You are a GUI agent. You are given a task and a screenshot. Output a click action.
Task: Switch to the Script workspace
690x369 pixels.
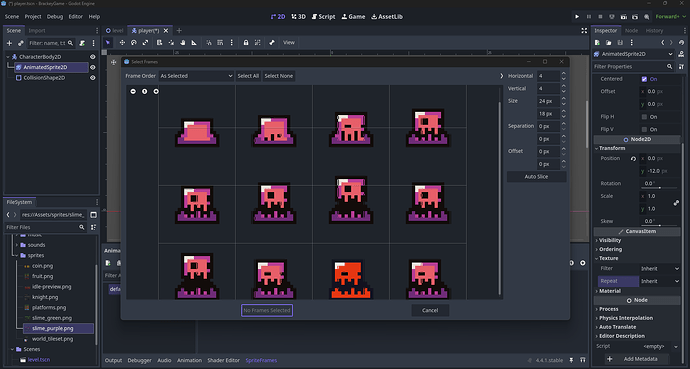pyautogui.click(x=323, y=17)
